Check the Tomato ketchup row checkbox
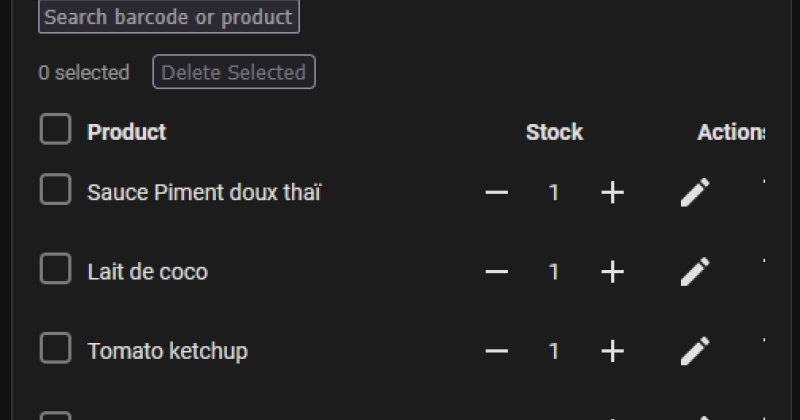The height and width of the screenshot is (420, 800). click(56, 348)
